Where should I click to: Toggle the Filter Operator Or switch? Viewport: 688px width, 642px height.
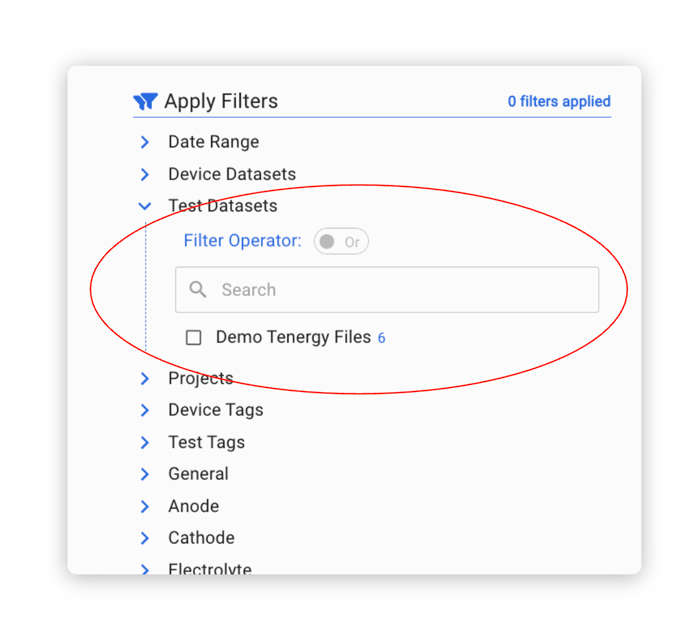(340, 242)
